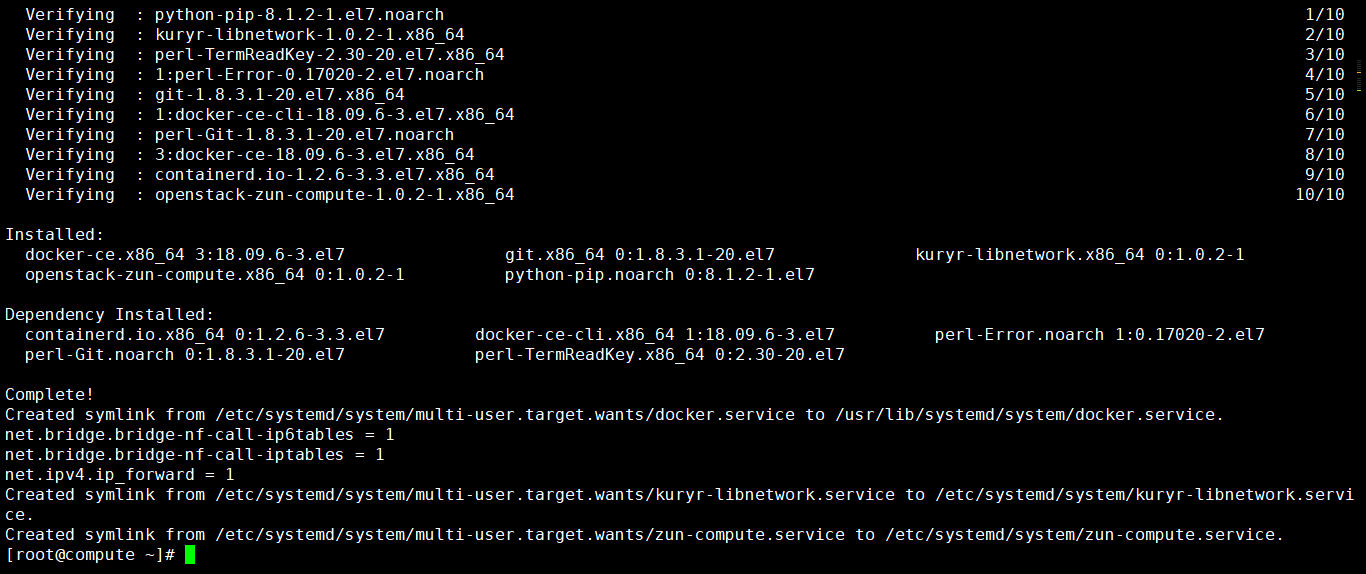Click the kuryr-libnetwork.x86_64 installed package entry
This screenshot has height=574, width=1366.
(x=1080, y=255)
